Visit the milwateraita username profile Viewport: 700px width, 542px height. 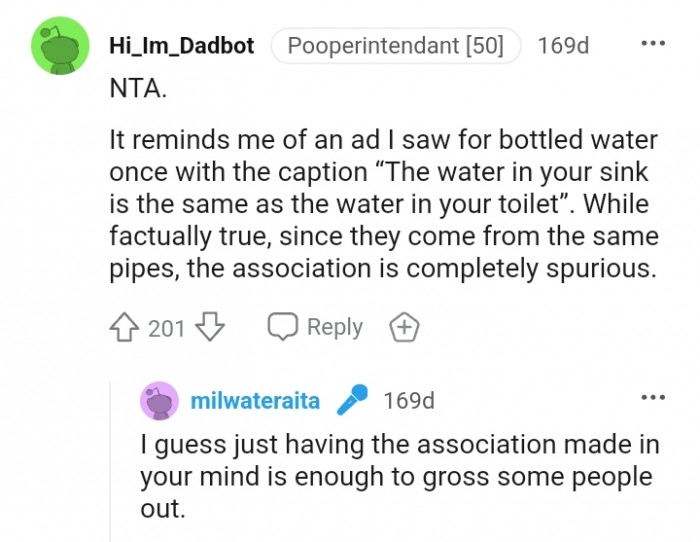click(x=255, y=401)
